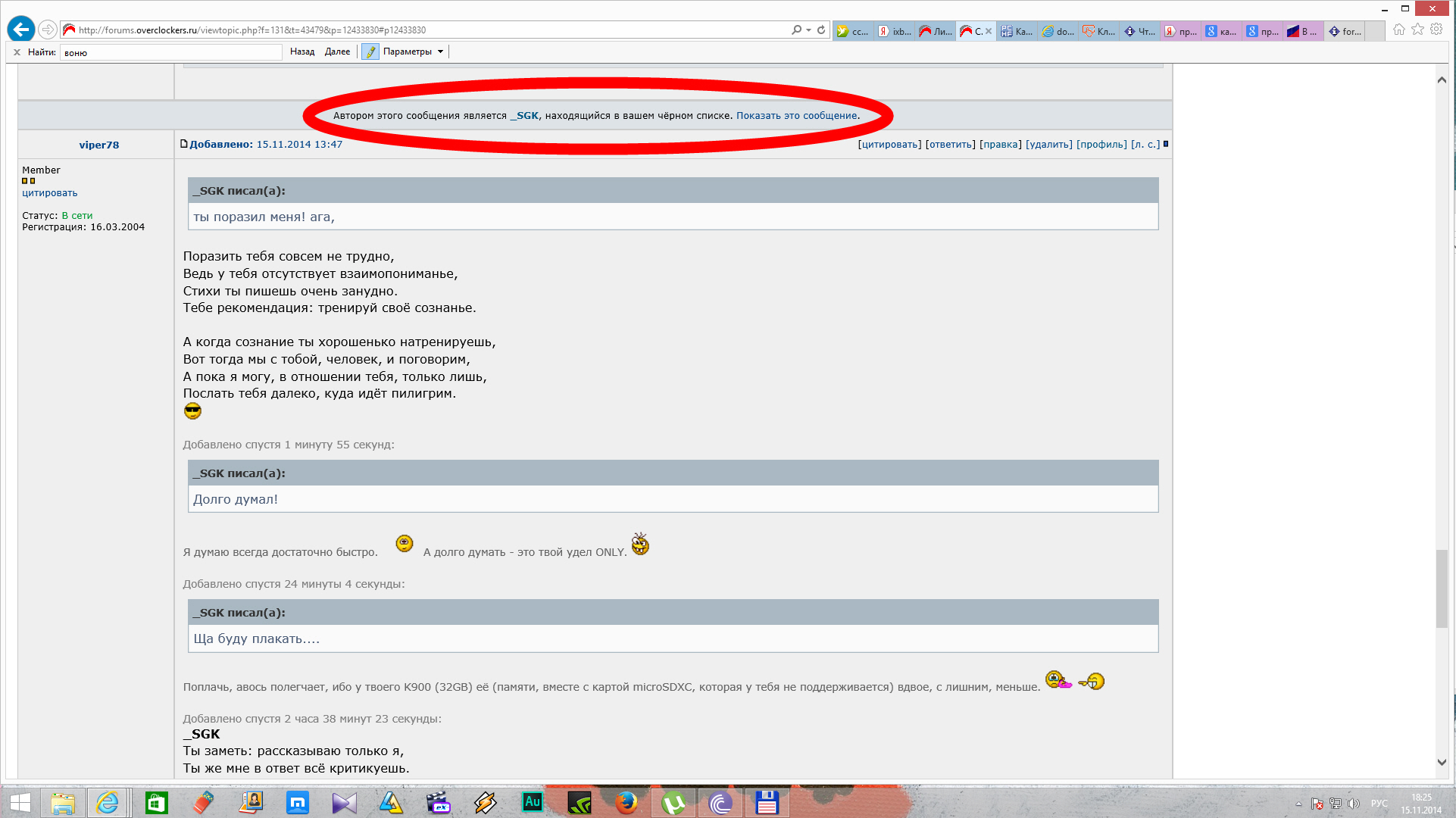
Task: Expand the Параметры dropdown in find bar
Action: (x=440, y=52)
